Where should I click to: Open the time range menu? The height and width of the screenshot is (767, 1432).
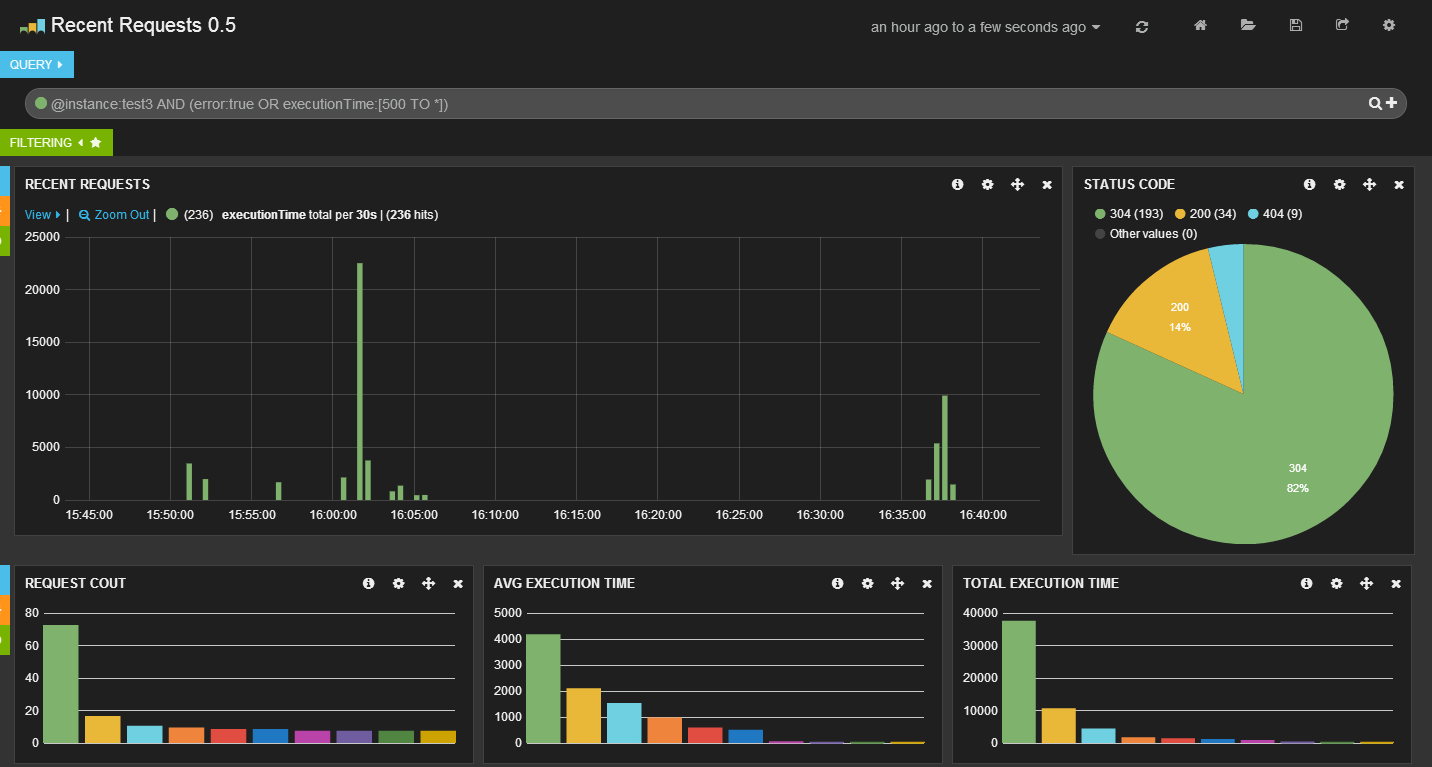point(985,27)
